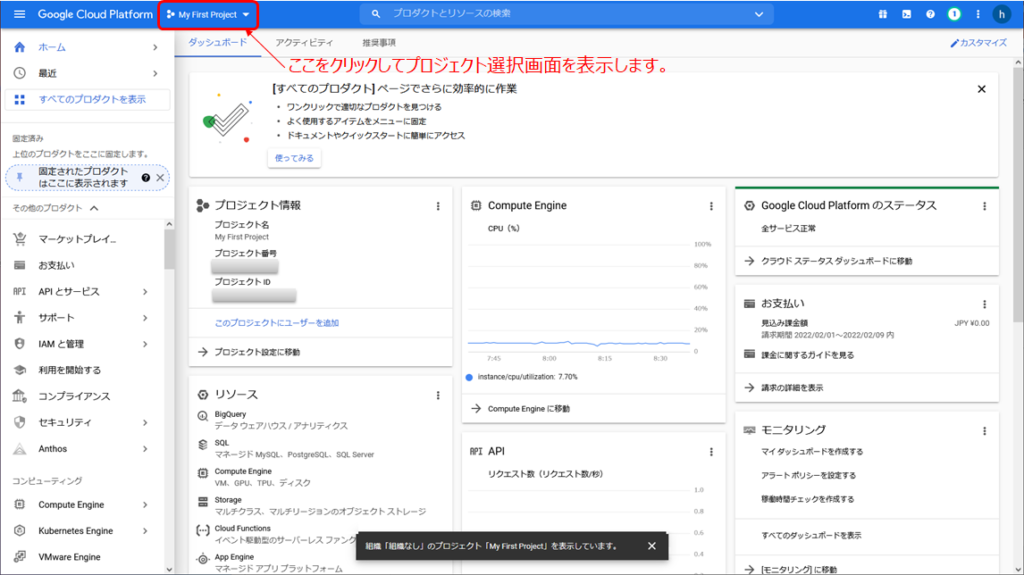The width and height of the screenshot is (1024, 575).
Task: Click the product and resource search field
Action: tap(560, 14)
